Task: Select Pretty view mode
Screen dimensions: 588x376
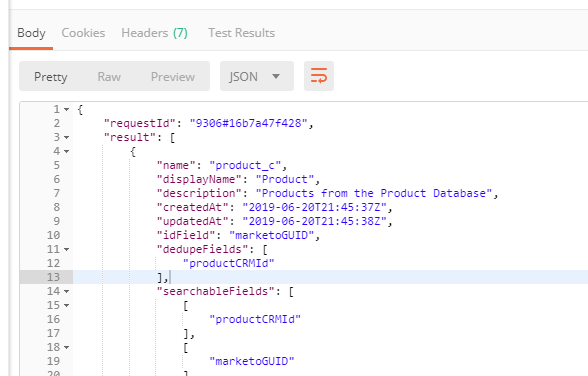Action: click(x=51, y=77)
